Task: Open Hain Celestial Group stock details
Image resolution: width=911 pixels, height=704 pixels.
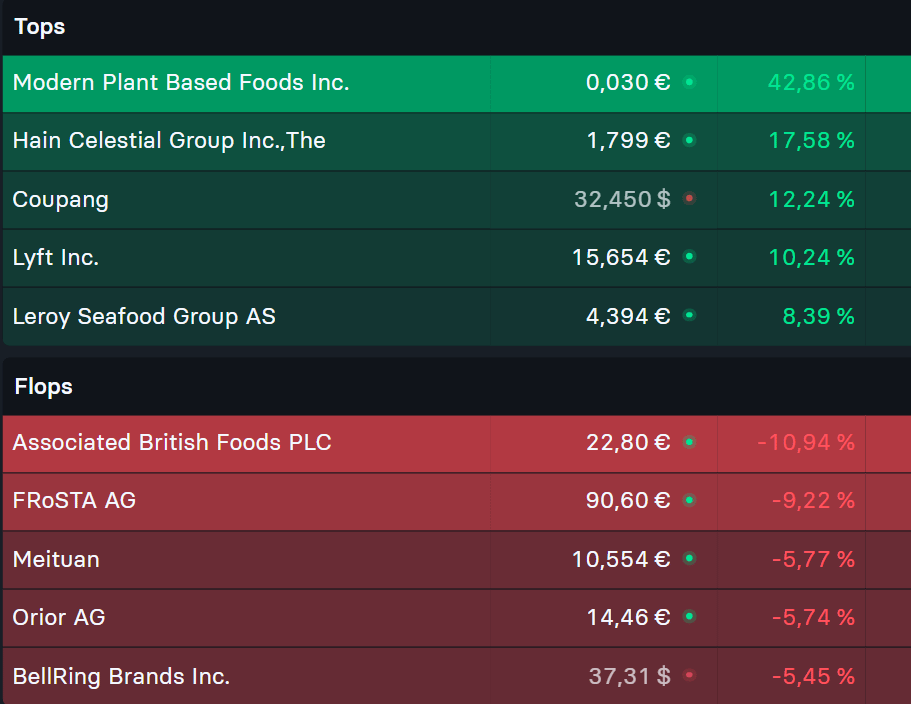Action: (169, 140)
